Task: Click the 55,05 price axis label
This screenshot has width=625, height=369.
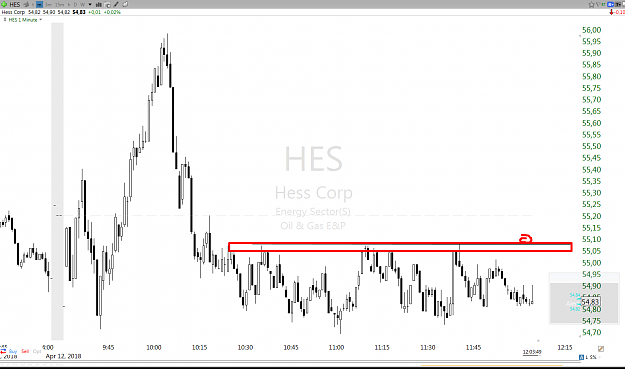Action: (592, 251)
